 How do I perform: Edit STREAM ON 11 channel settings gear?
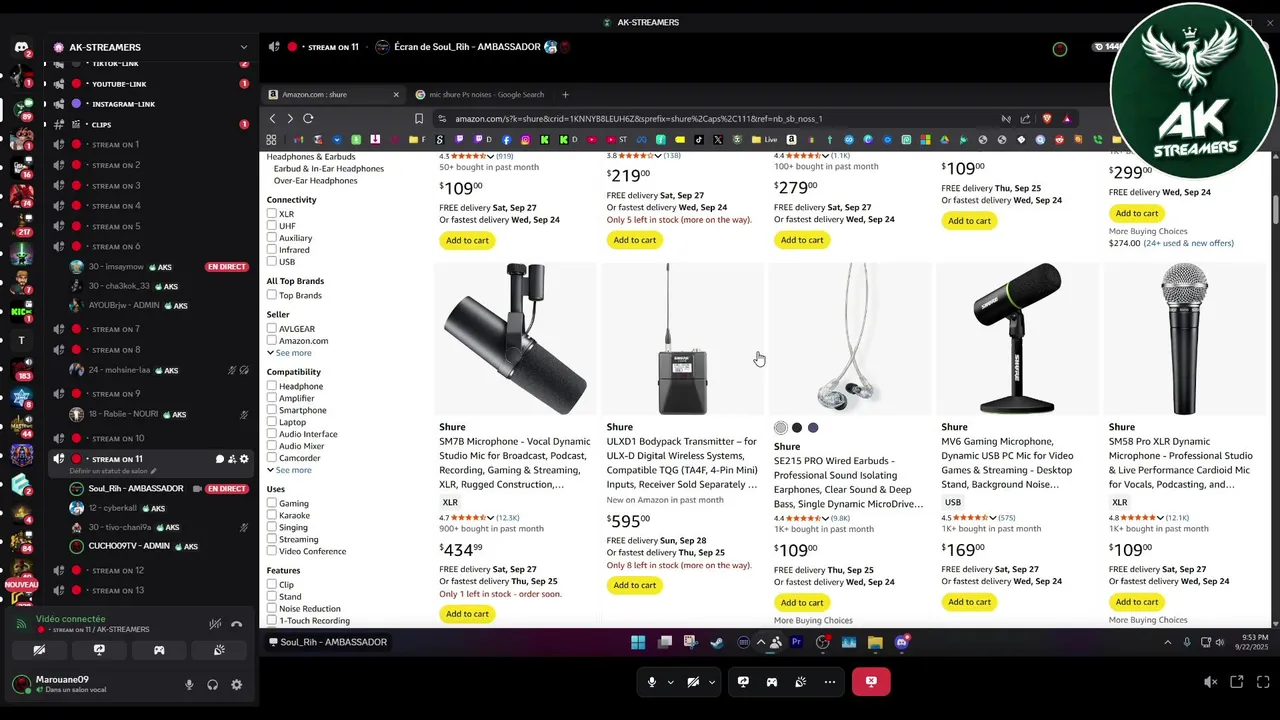[x=244, y=459]
